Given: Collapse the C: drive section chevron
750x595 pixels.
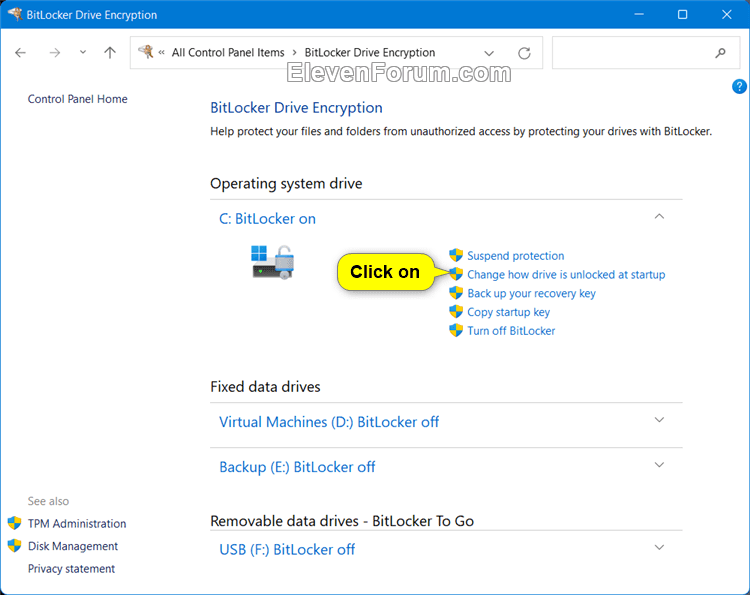Looking at the screenshot, I should (659, 217).
